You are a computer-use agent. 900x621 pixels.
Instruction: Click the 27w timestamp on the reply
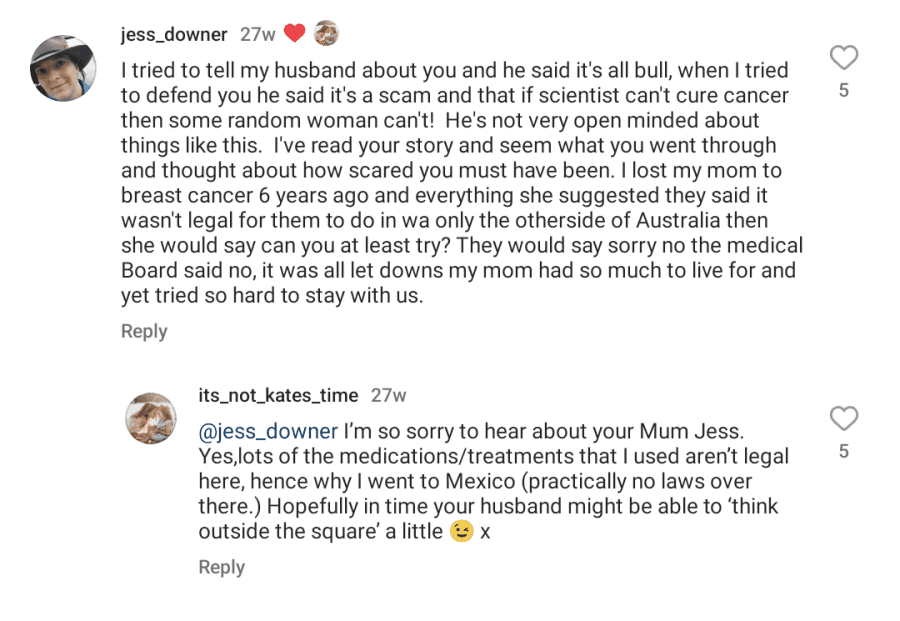389,395
